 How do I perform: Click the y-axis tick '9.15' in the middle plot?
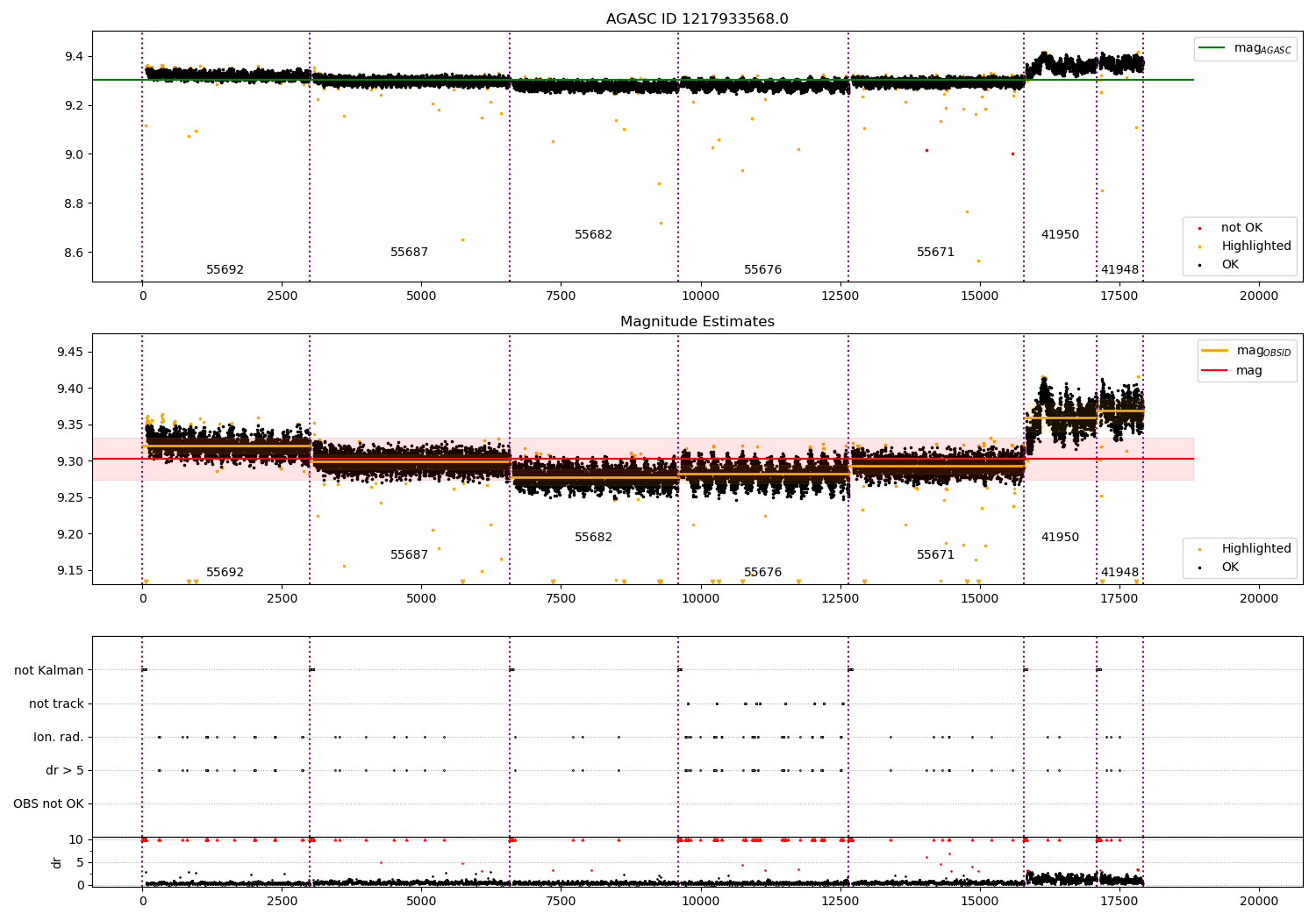point(69,571)
